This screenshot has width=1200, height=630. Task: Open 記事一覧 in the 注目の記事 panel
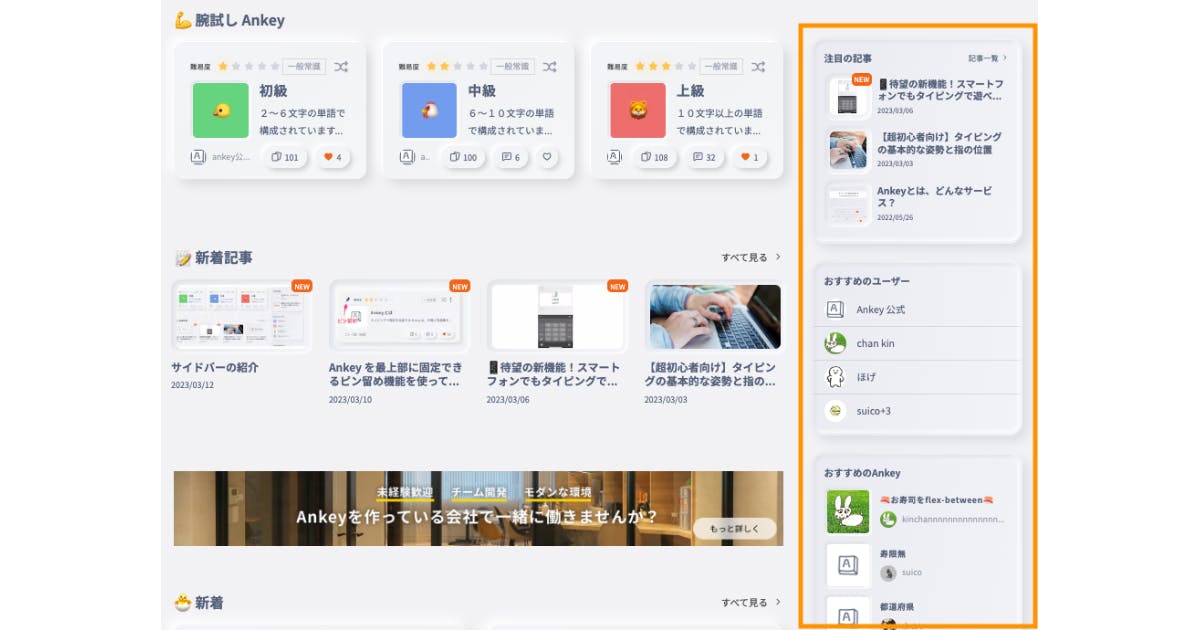[987, 59]
